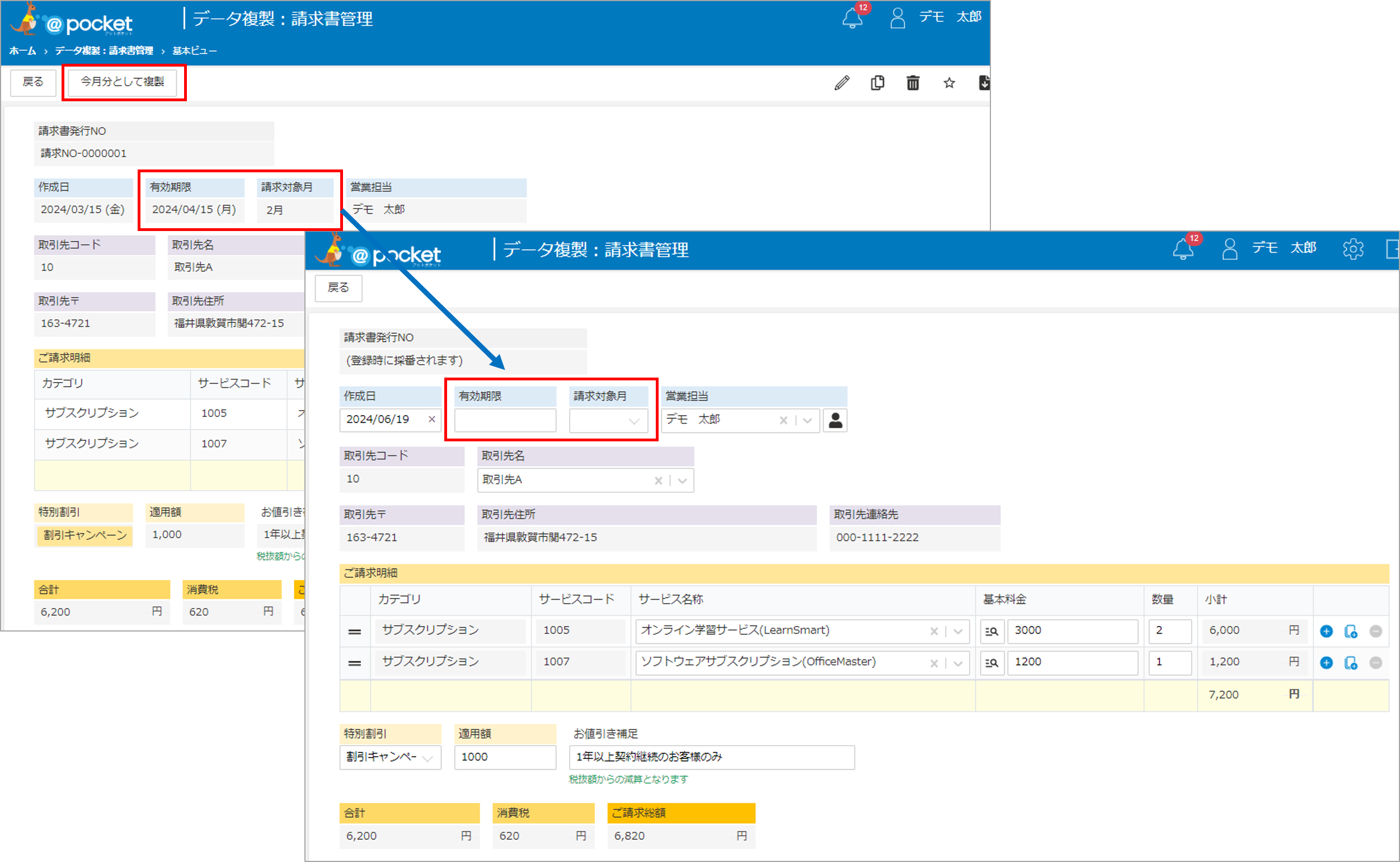The width and height of the screenshot is (1400, 862).
Task: Remove the row with service code 1005
Action: click(x=1376, y=631)
